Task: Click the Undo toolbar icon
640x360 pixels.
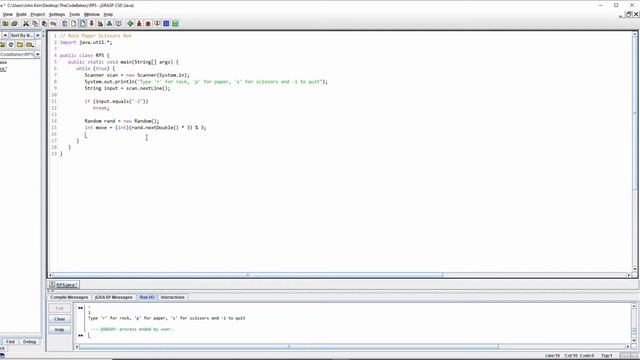Action: (53, 24)
